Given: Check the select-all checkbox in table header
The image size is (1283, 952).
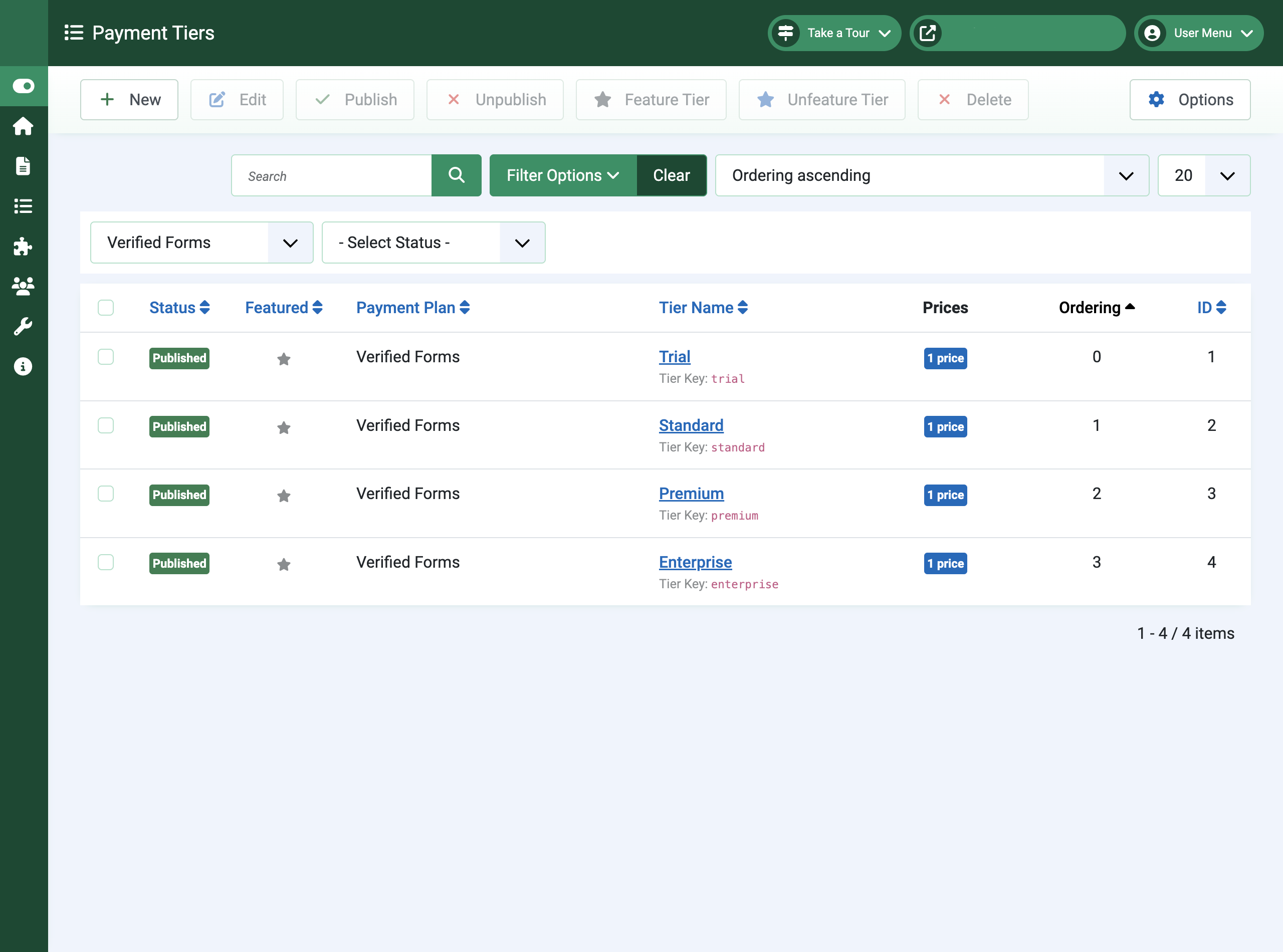Looking at the screenshot, I should point(106,308).
